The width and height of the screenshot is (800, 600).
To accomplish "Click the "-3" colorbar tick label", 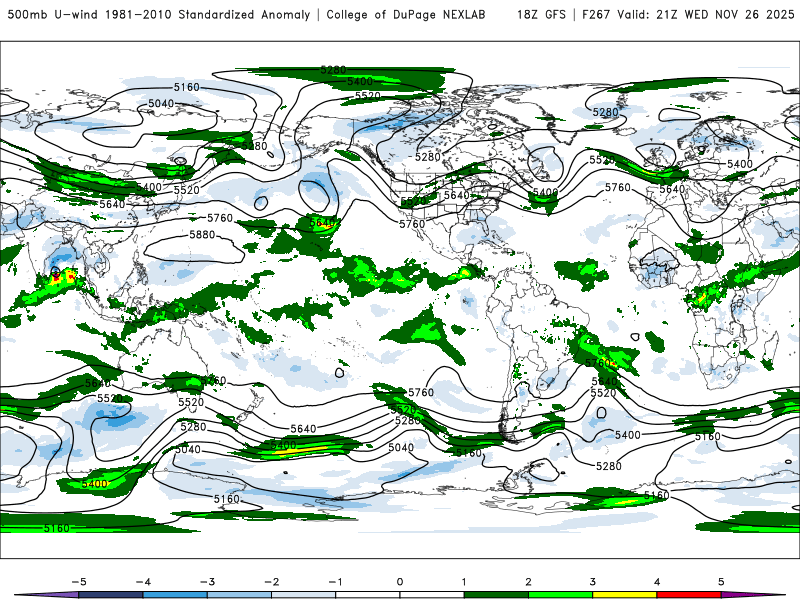I will (207, 582).
